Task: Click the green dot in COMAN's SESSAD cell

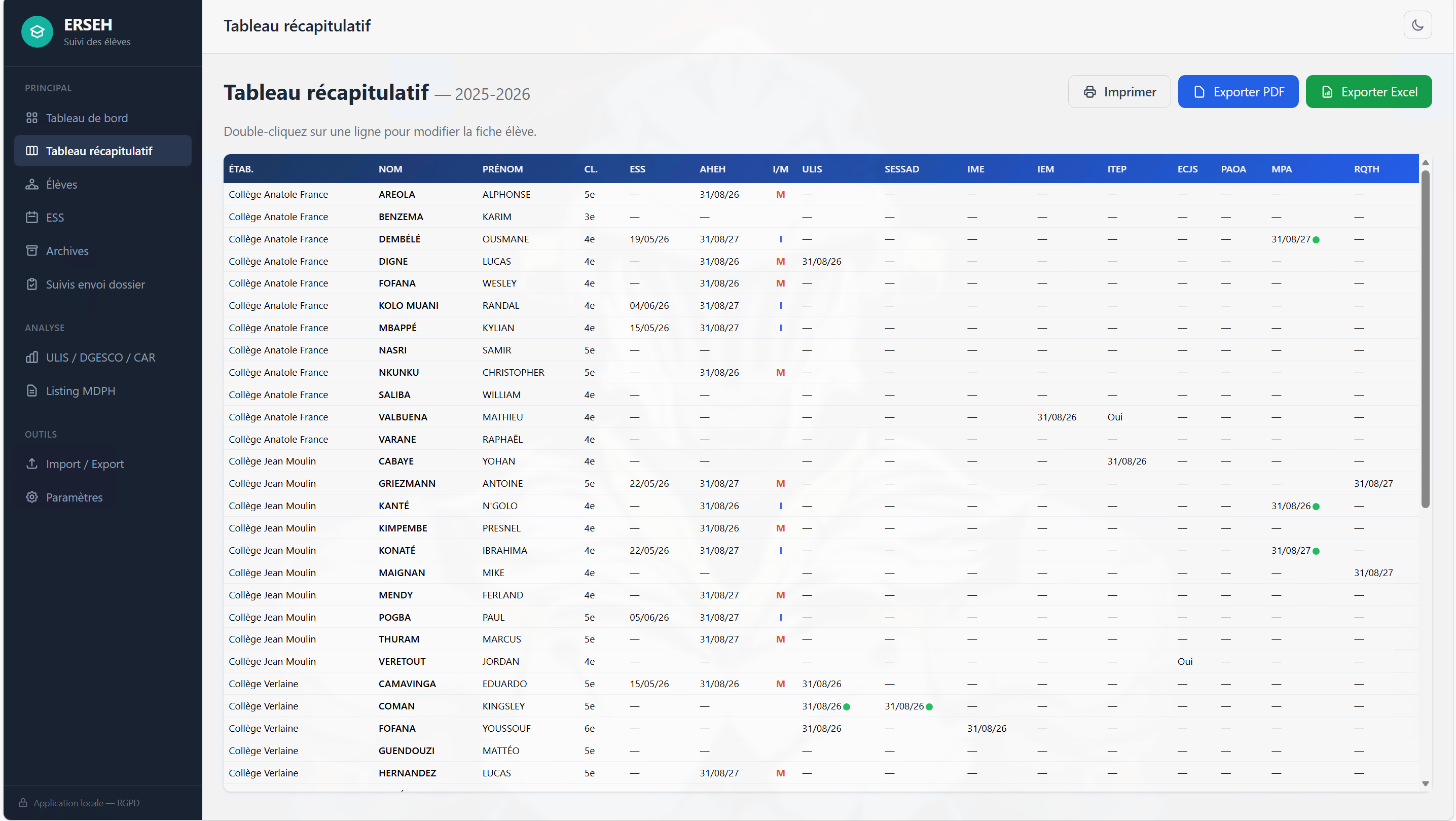Action: (929, 707)
